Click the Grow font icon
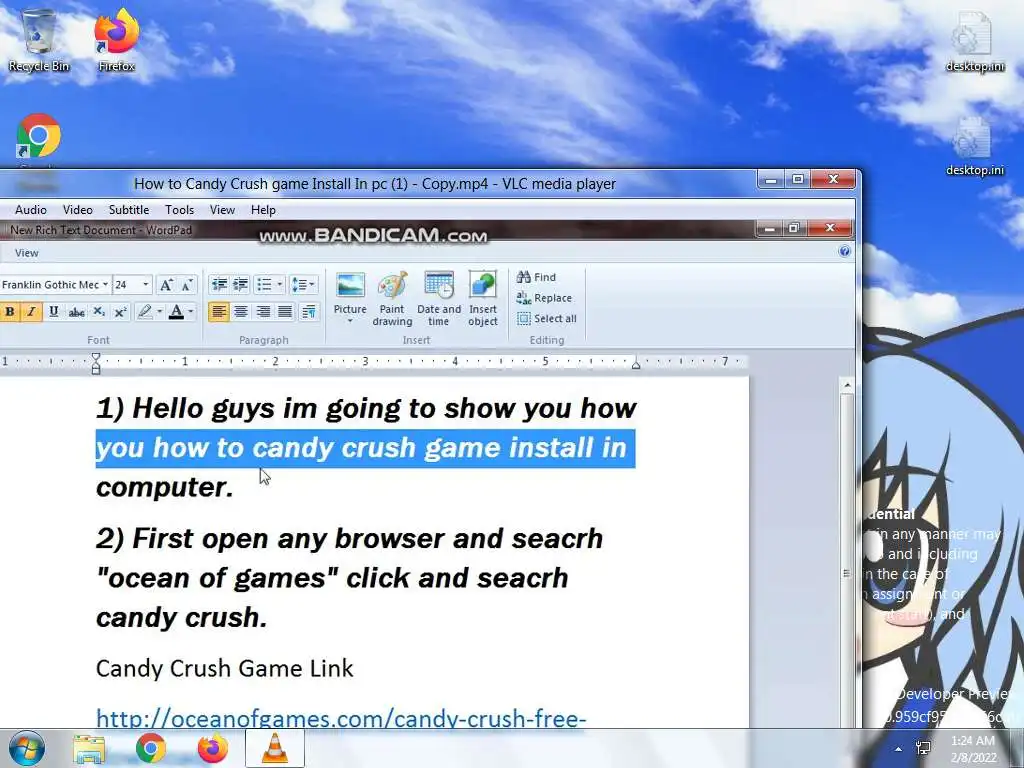This screenshot has width=1024, height=768. 166,285
